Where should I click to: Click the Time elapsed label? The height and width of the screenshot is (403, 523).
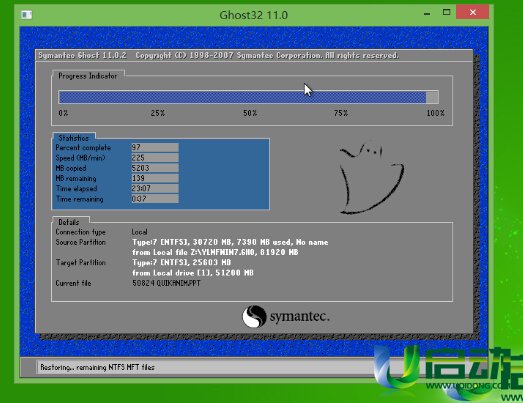coord(76,188)
